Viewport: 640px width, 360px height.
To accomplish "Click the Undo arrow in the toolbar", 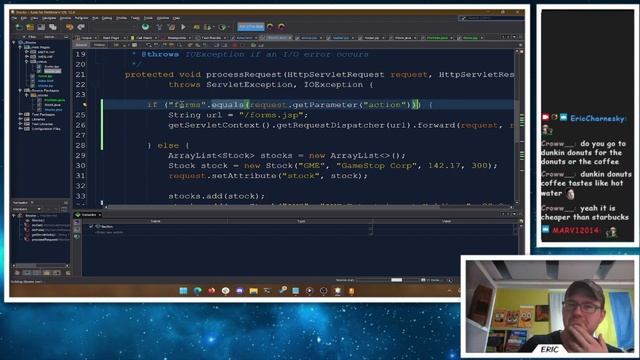I will [x=69, y=27].
